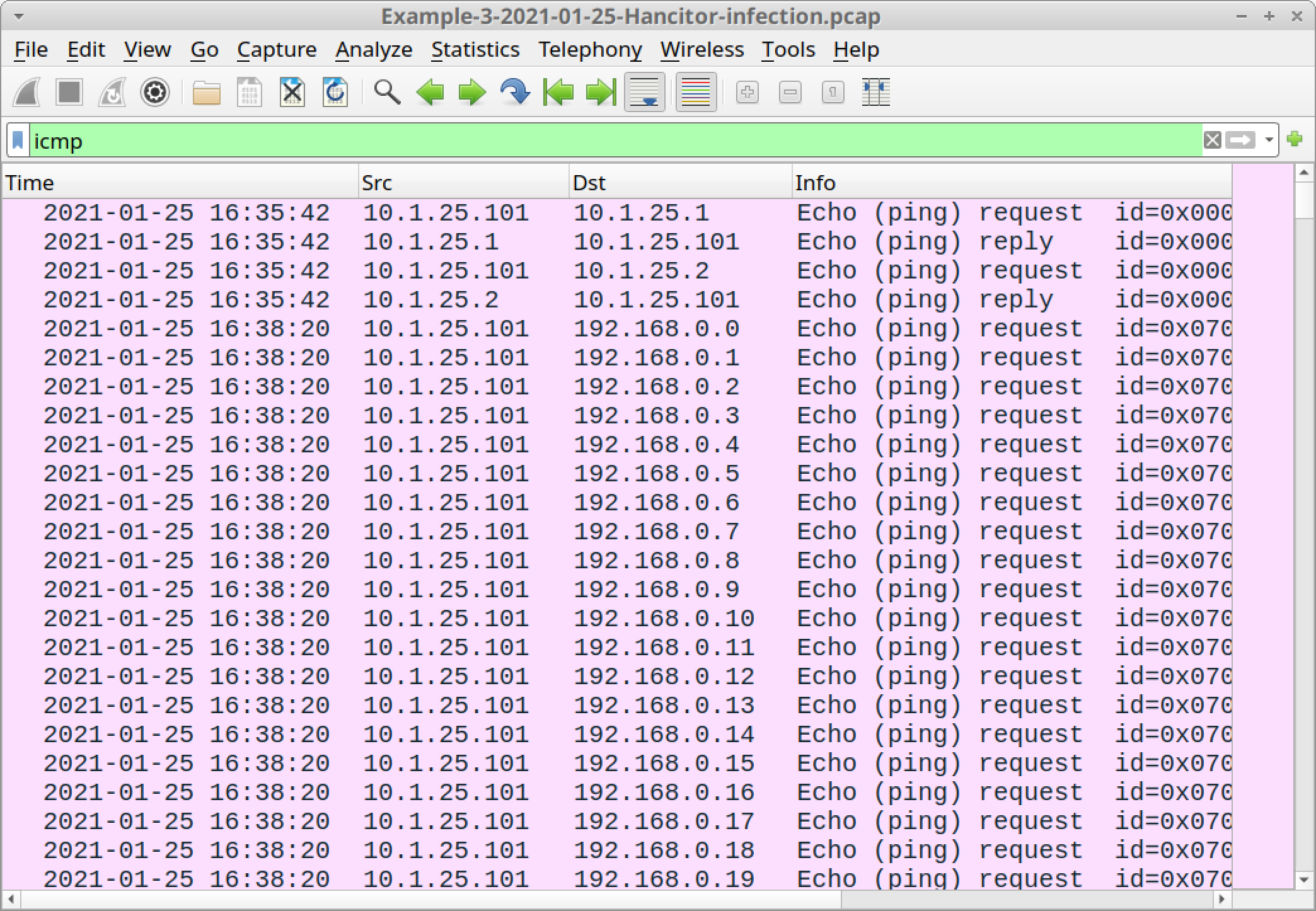Select ping reply from 10.1.25.1
1316x911 pixels.
coord(617,242)
